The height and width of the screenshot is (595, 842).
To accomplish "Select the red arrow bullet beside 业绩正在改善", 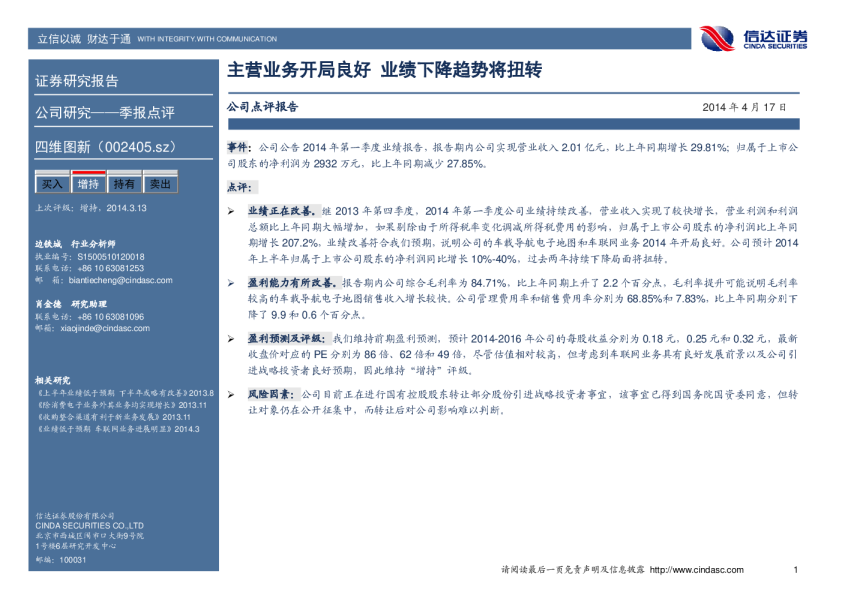I will [230, 210].
